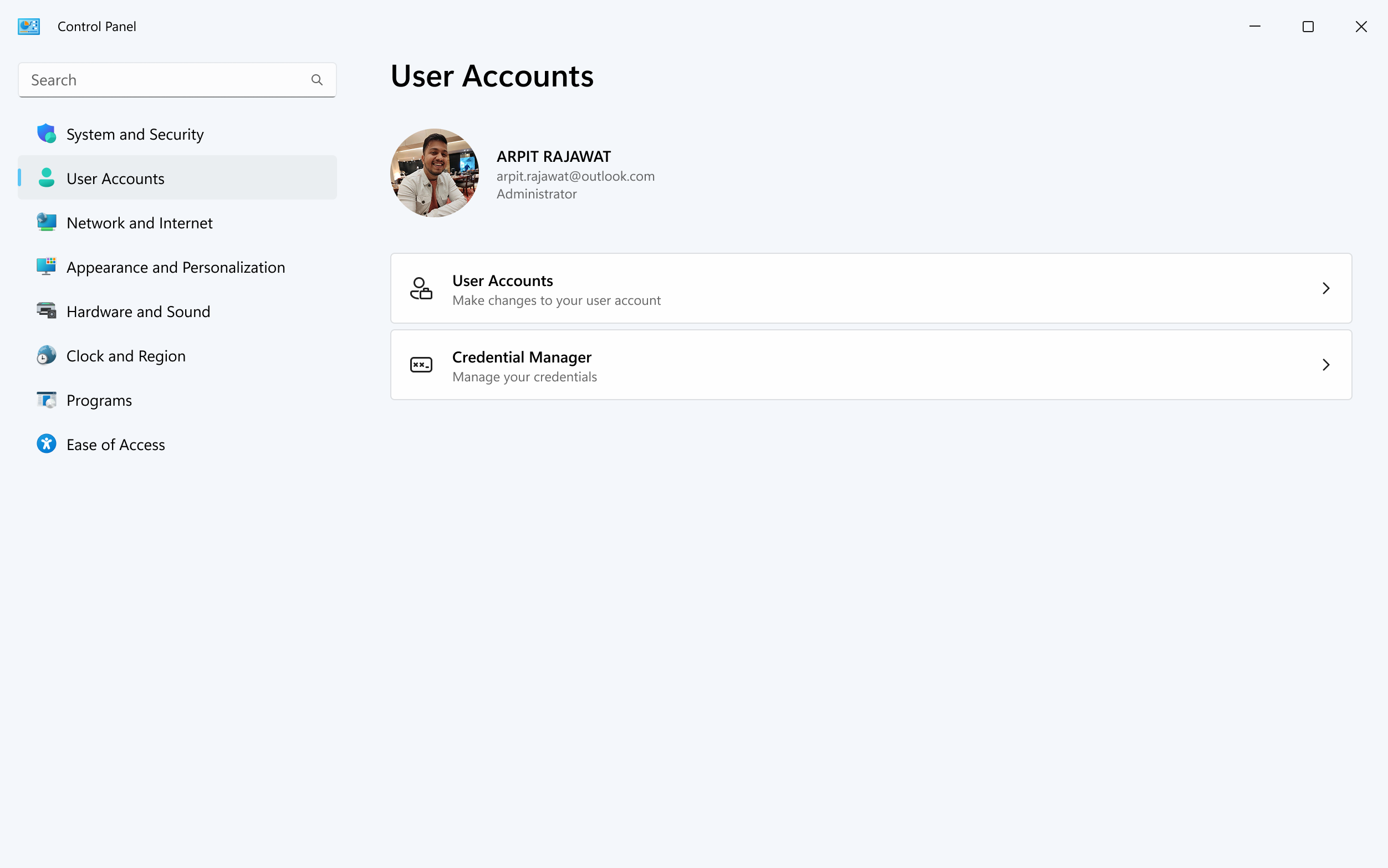The height and width of the screenshot is (868, 1388).
Task: Select System and Security in the sidebar
Action: click(x=134, y=133)
